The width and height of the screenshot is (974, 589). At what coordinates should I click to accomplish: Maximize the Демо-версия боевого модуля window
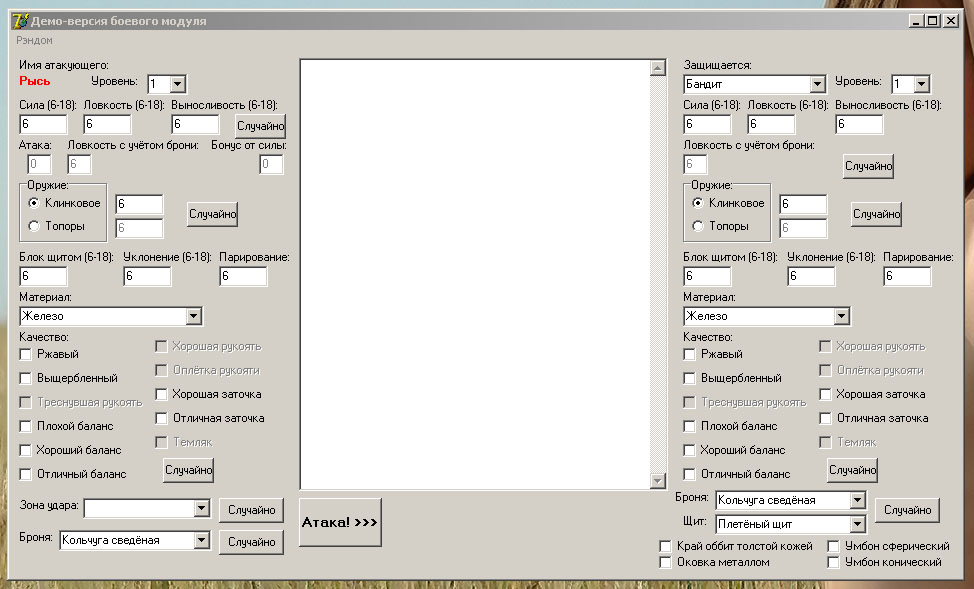933,21
